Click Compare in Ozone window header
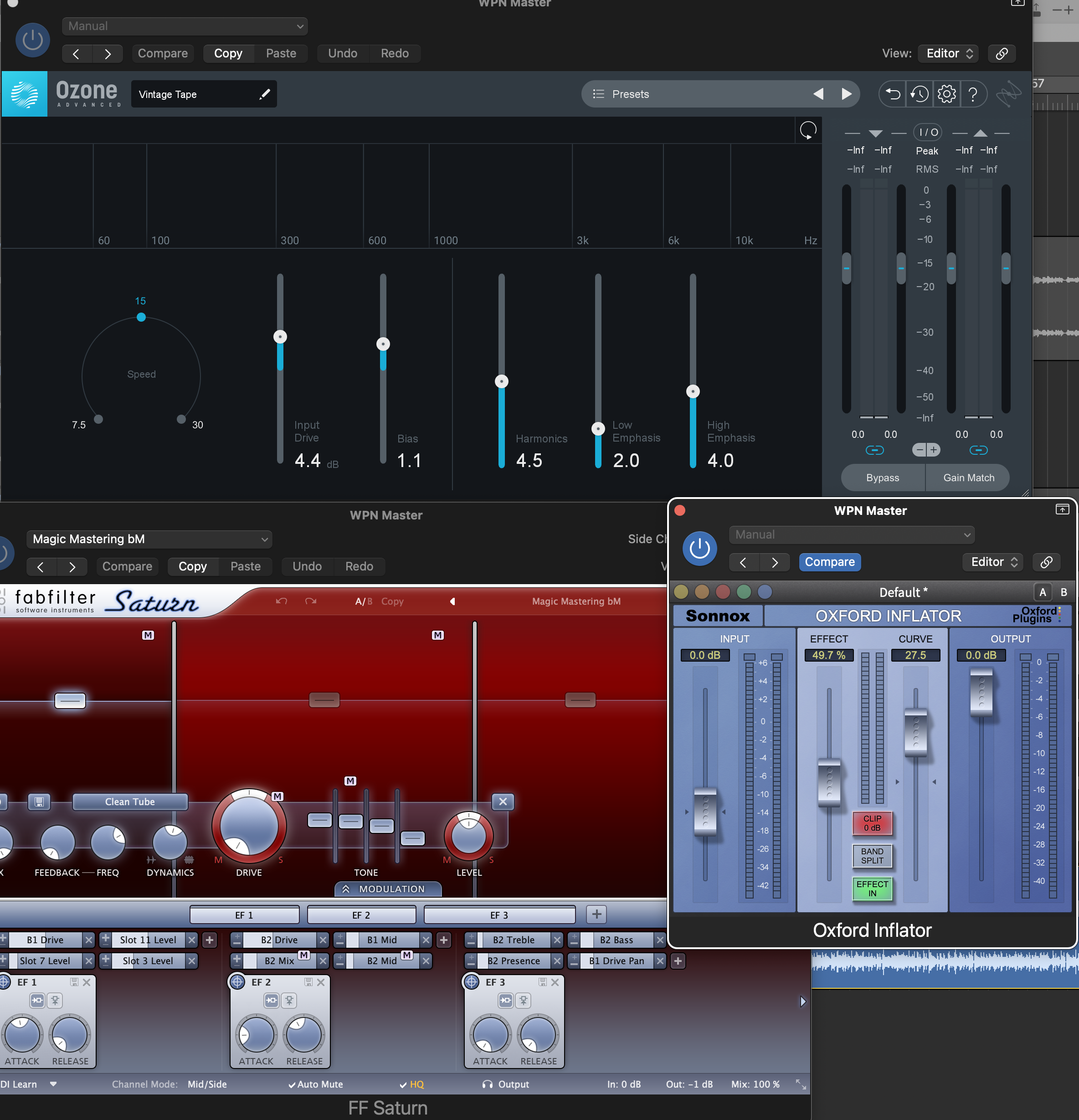This screenshot has height=1120, width=1079. click(x=163, y=54)
